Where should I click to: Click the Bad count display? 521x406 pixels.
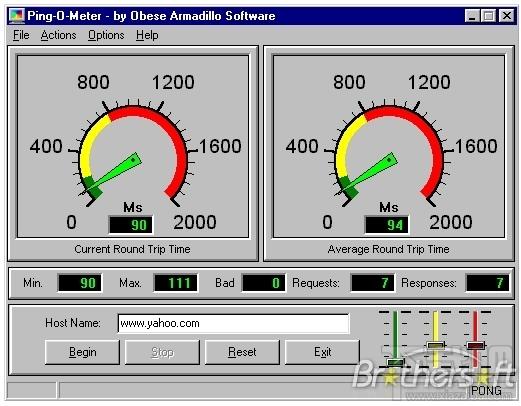(264, 283)
